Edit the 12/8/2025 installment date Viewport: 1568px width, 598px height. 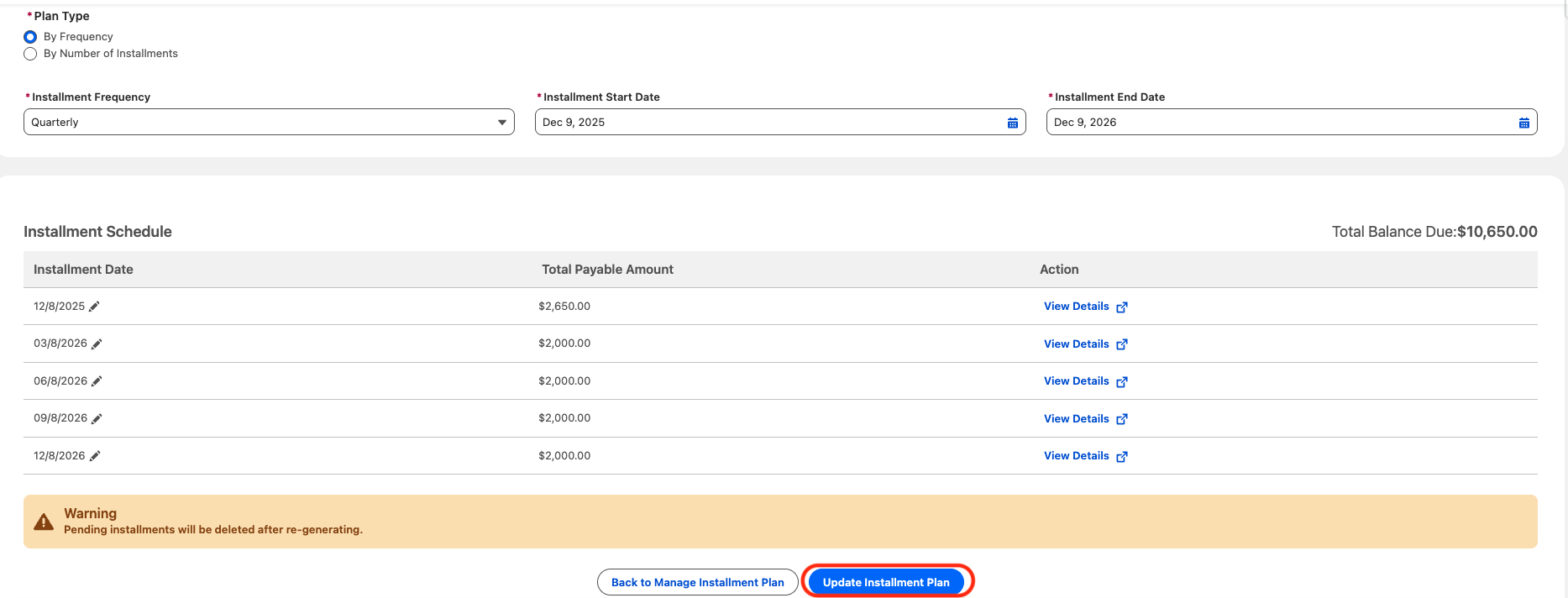94,307
